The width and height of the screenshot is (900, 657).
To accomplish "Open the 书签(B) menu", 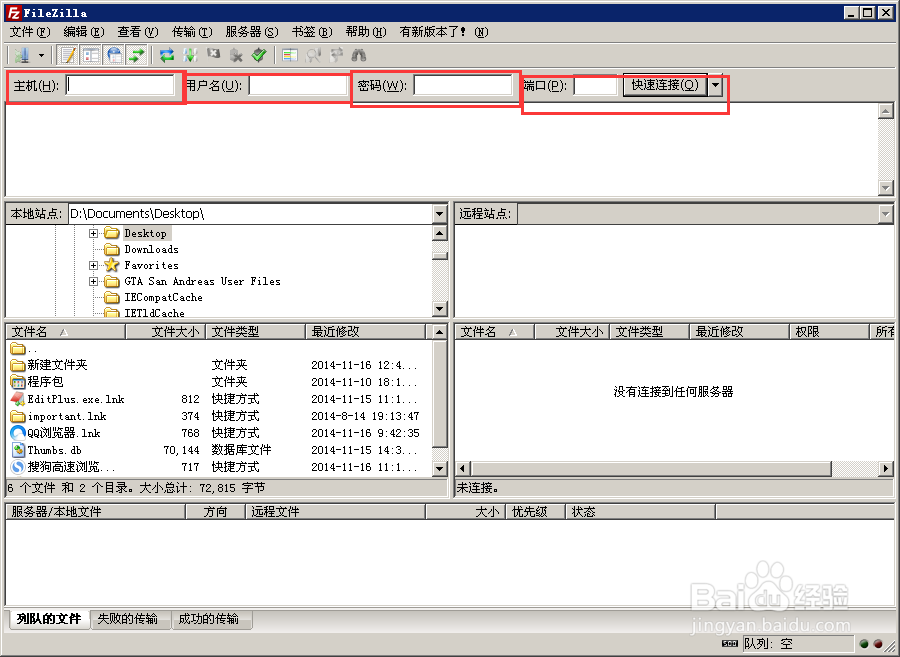I will (x=312, y=32).
